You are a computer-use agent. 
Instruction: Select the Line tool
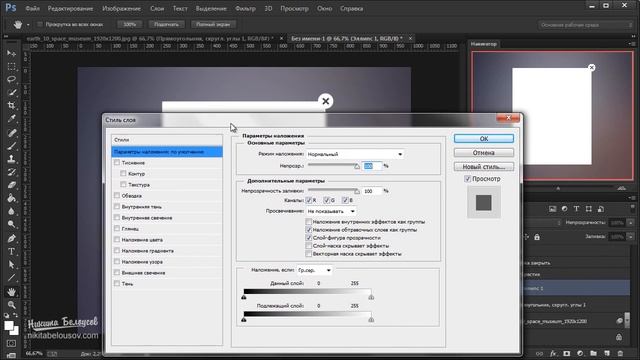coord(11,278)
